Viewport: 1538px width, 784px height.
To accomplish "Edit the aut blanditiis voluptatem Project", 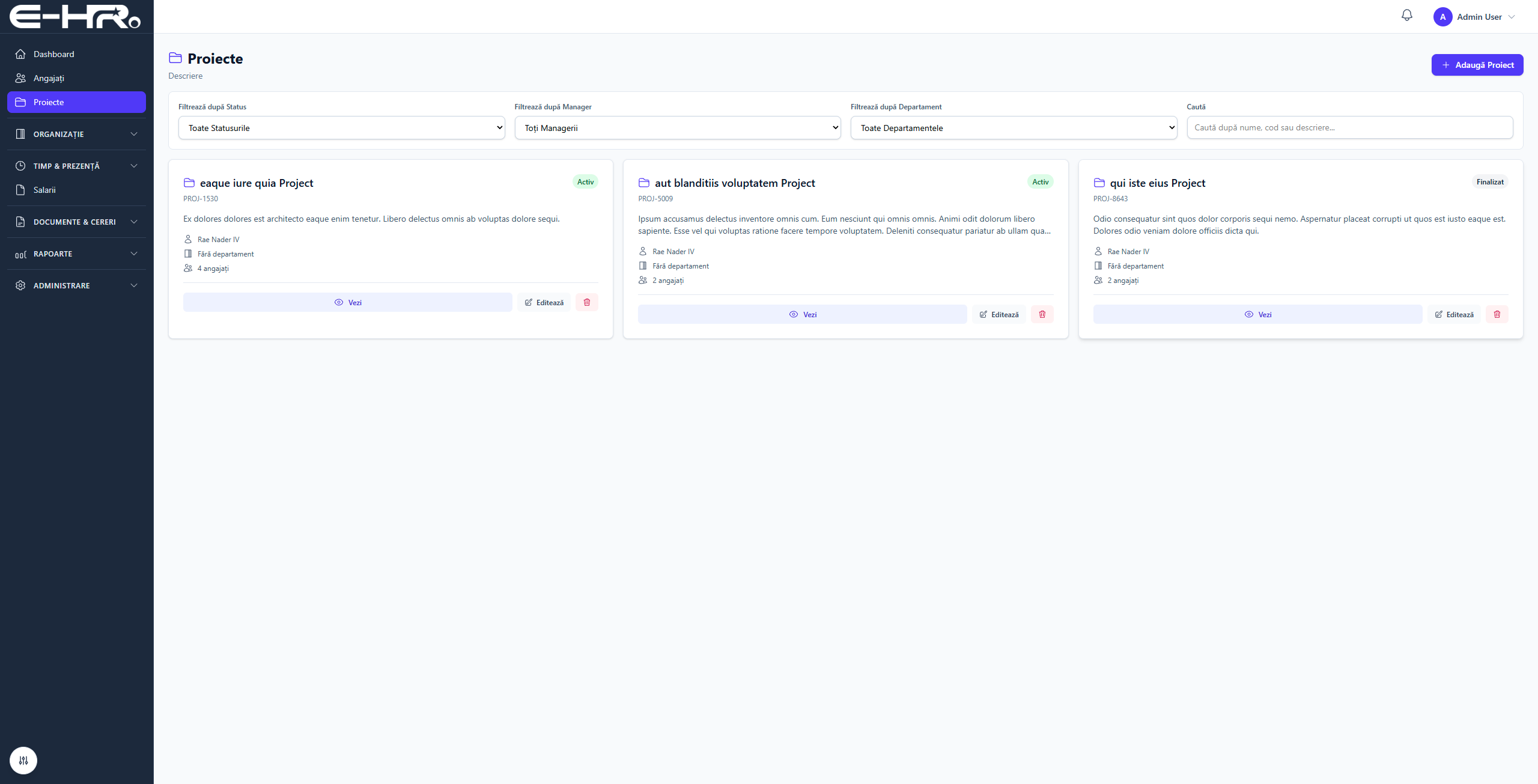I will coord(999,314).
